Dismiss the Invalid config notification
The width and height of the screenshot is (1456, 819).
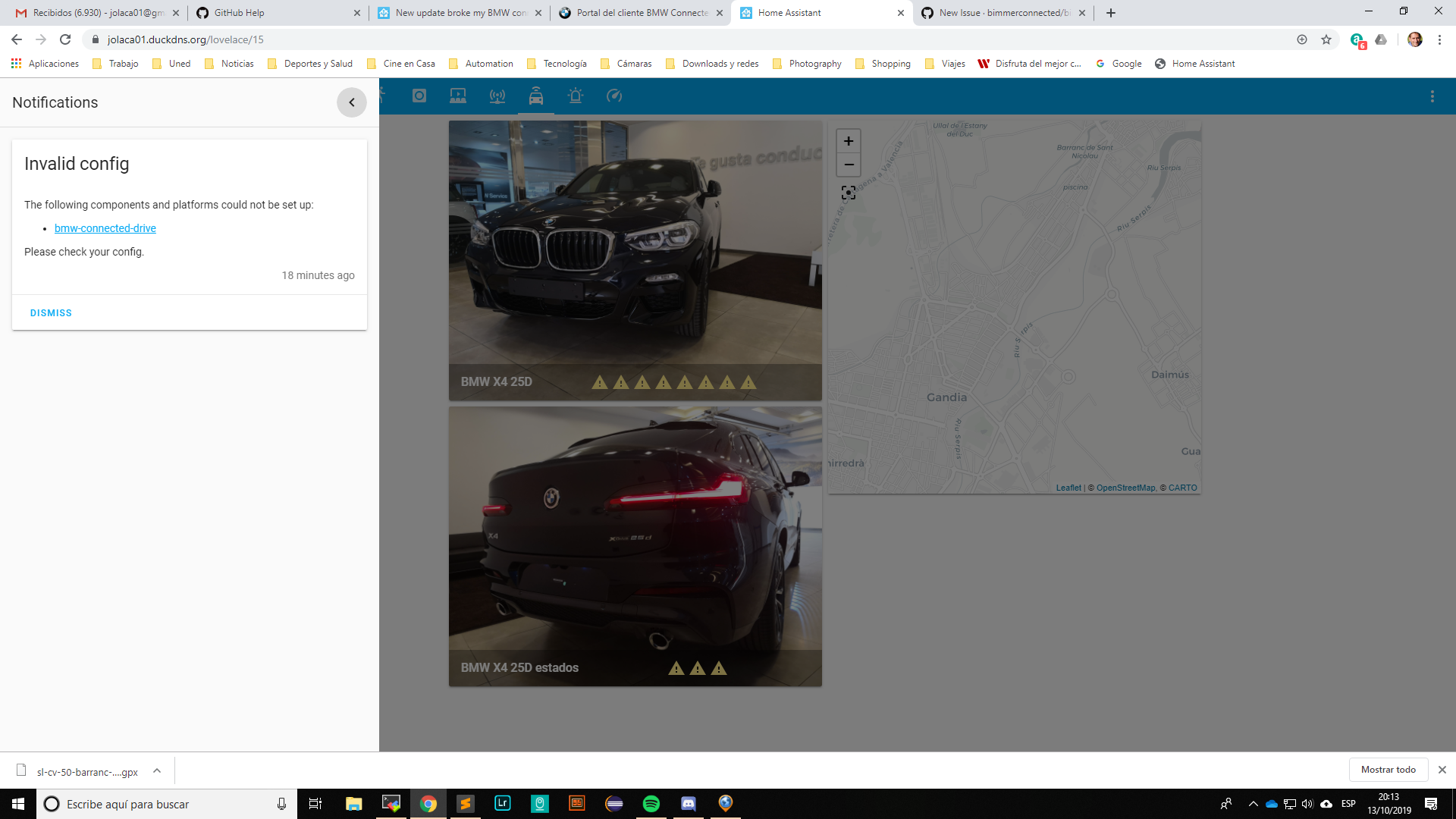(x=51, y=312)
